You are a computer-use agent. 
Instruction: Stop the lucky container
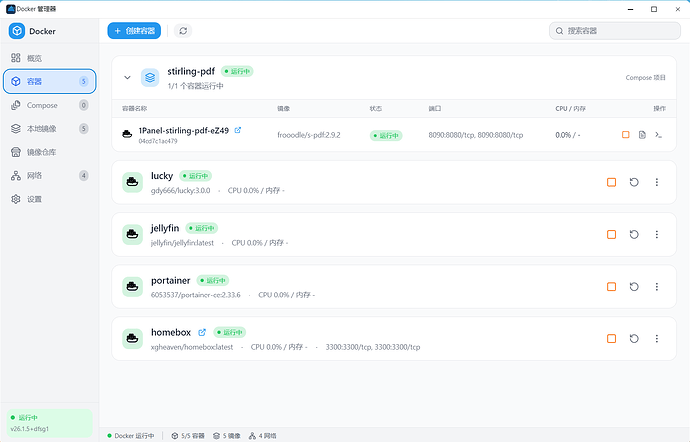(611, 182)
